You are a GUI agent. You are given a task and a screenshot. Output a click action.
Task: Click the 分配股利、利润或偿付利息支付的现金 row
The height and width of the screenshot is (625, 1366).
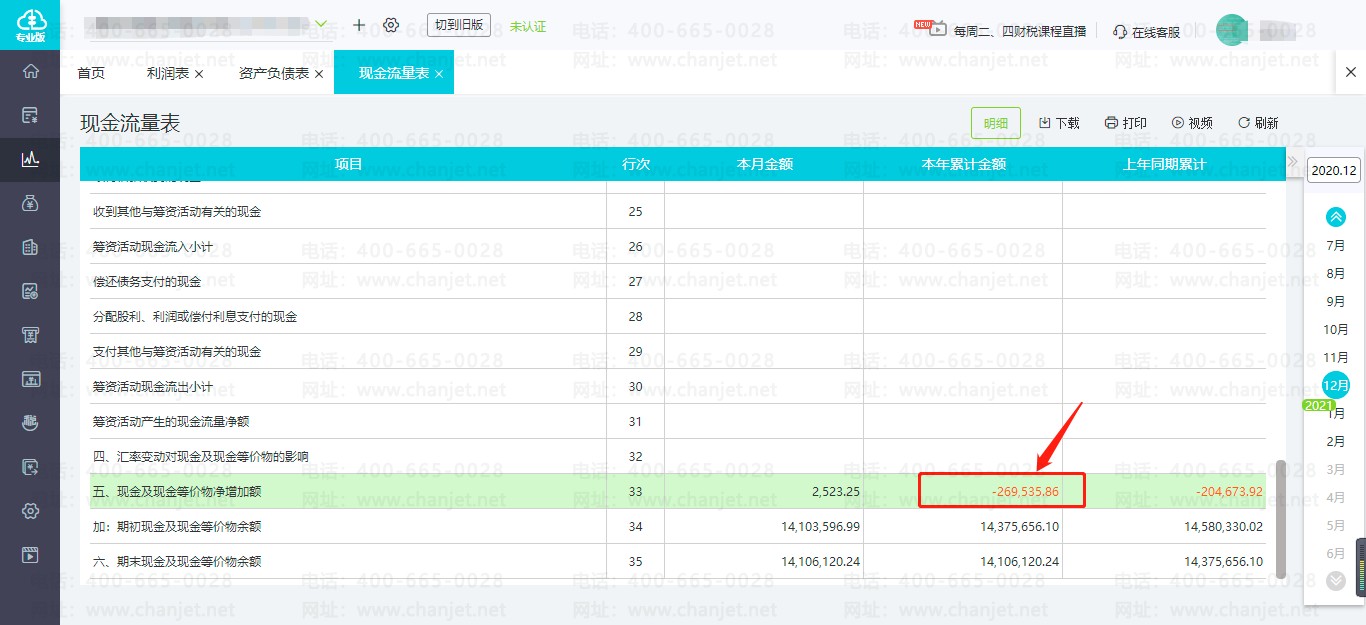677,316
